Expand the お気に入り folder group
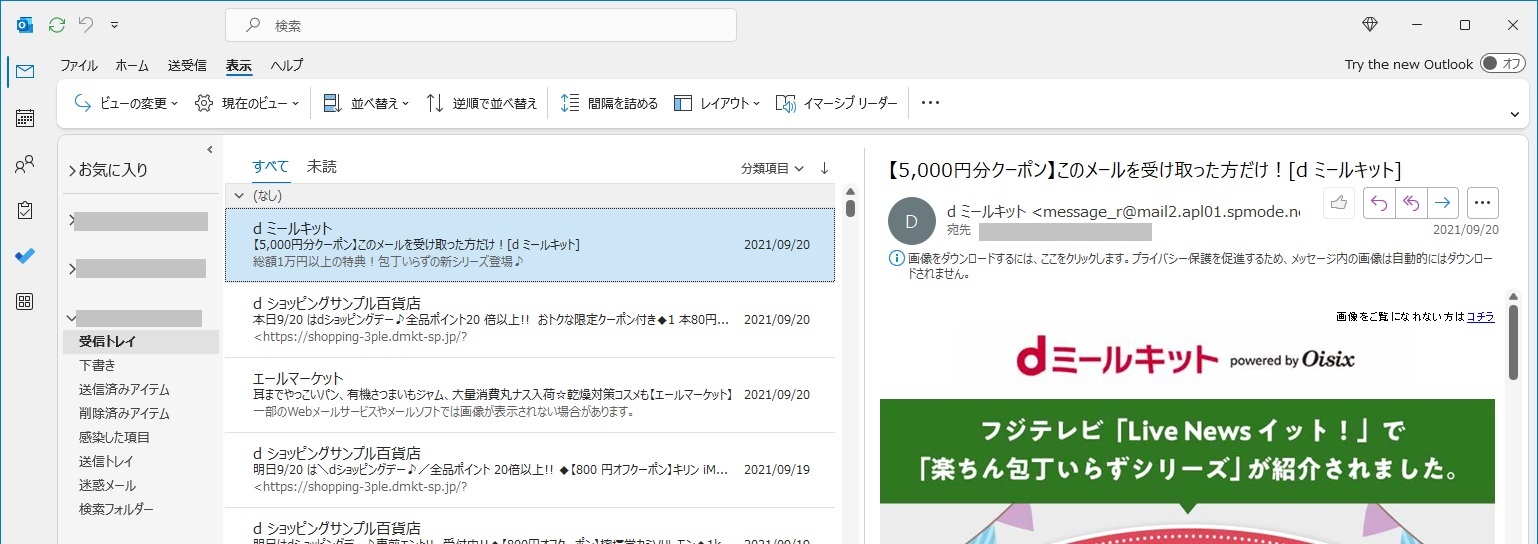This screenshot has height=544, width=1538. pos(72,171)
